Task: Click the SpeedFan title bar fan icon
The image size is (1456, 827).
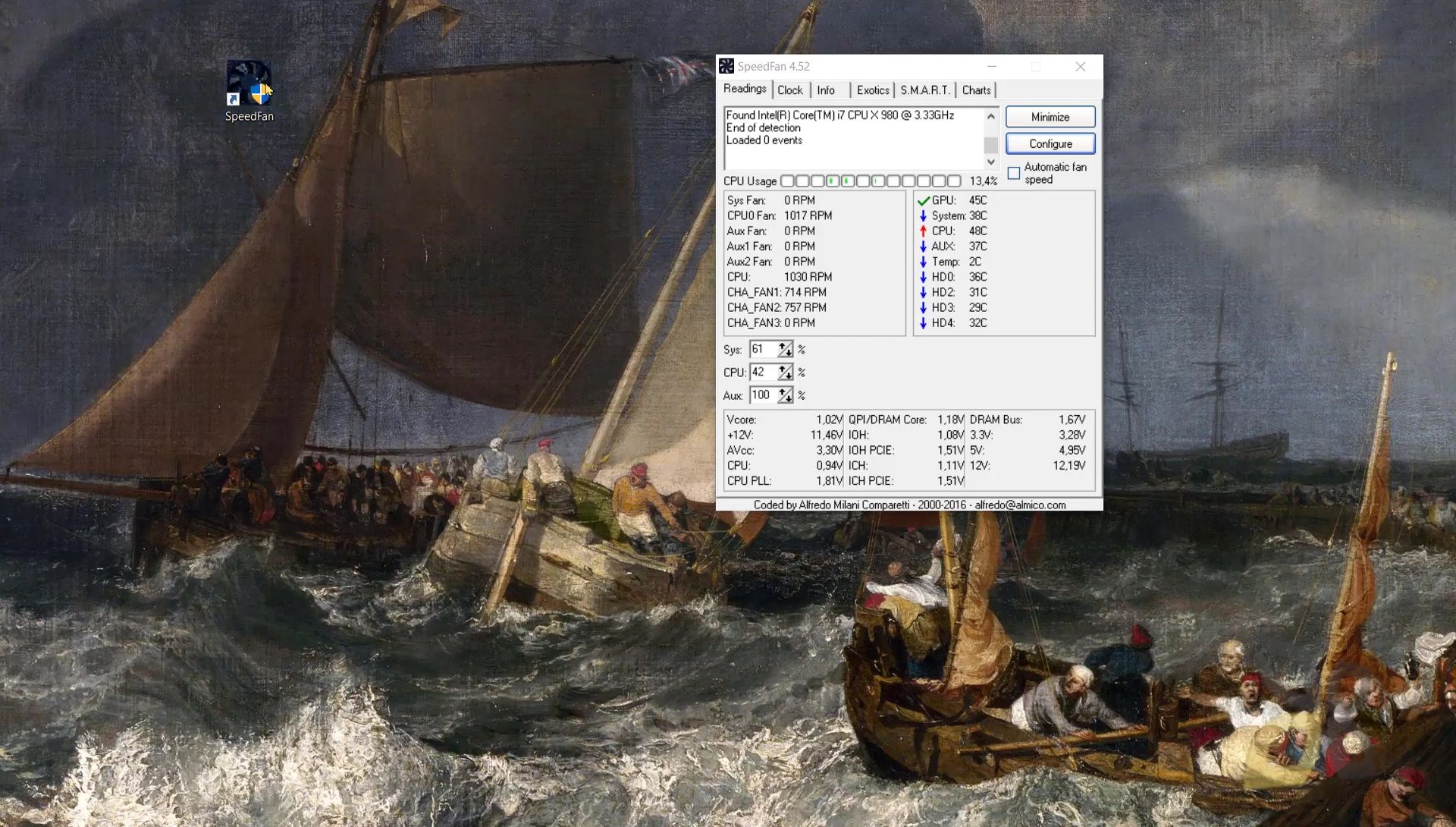Action: 726,67
